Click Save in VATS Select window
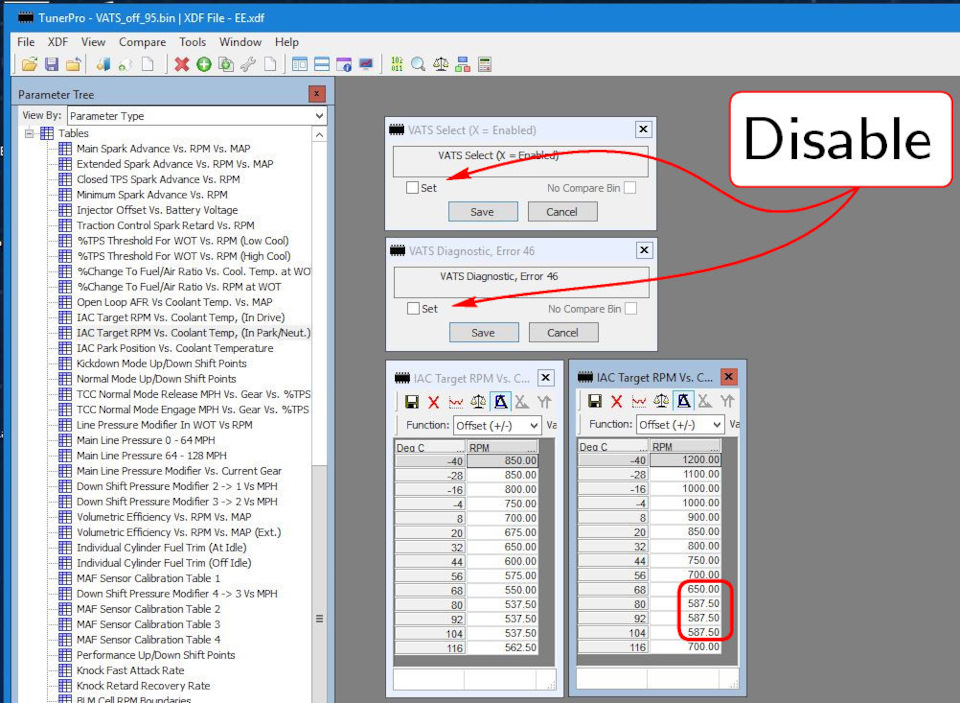Viewport: 960px width, 703px height. coord(482,211)
